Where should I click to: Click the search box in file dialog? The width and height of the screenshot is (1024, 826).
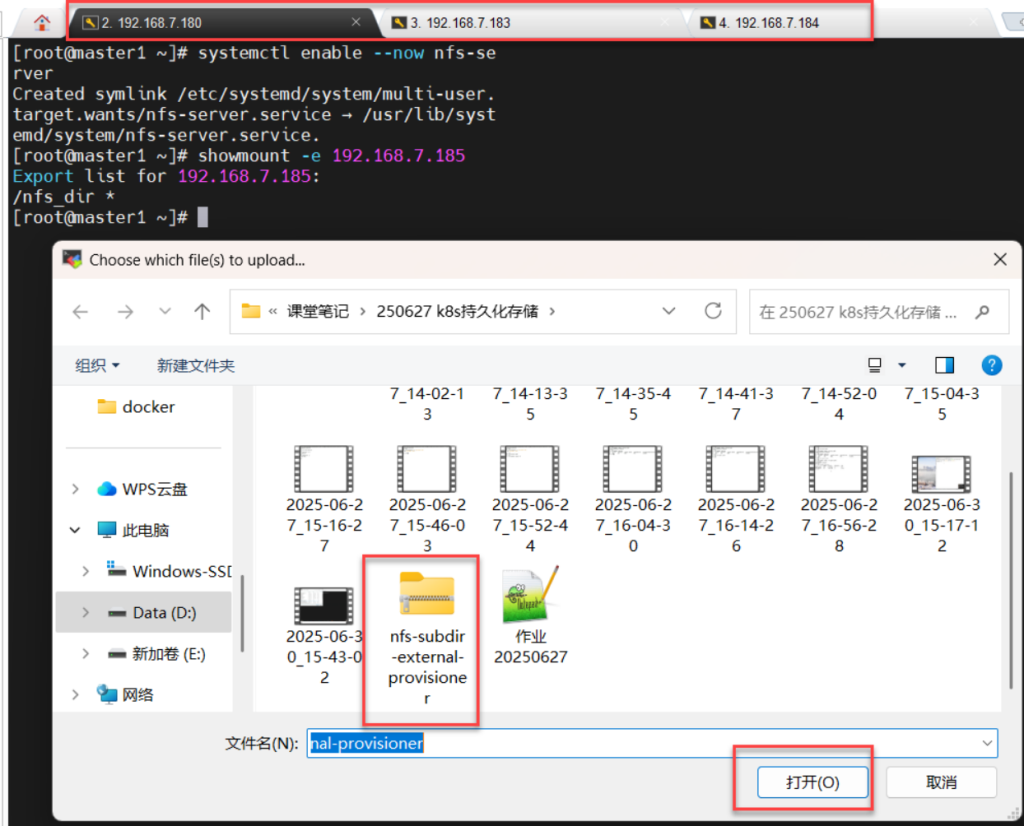click(860, 312)
